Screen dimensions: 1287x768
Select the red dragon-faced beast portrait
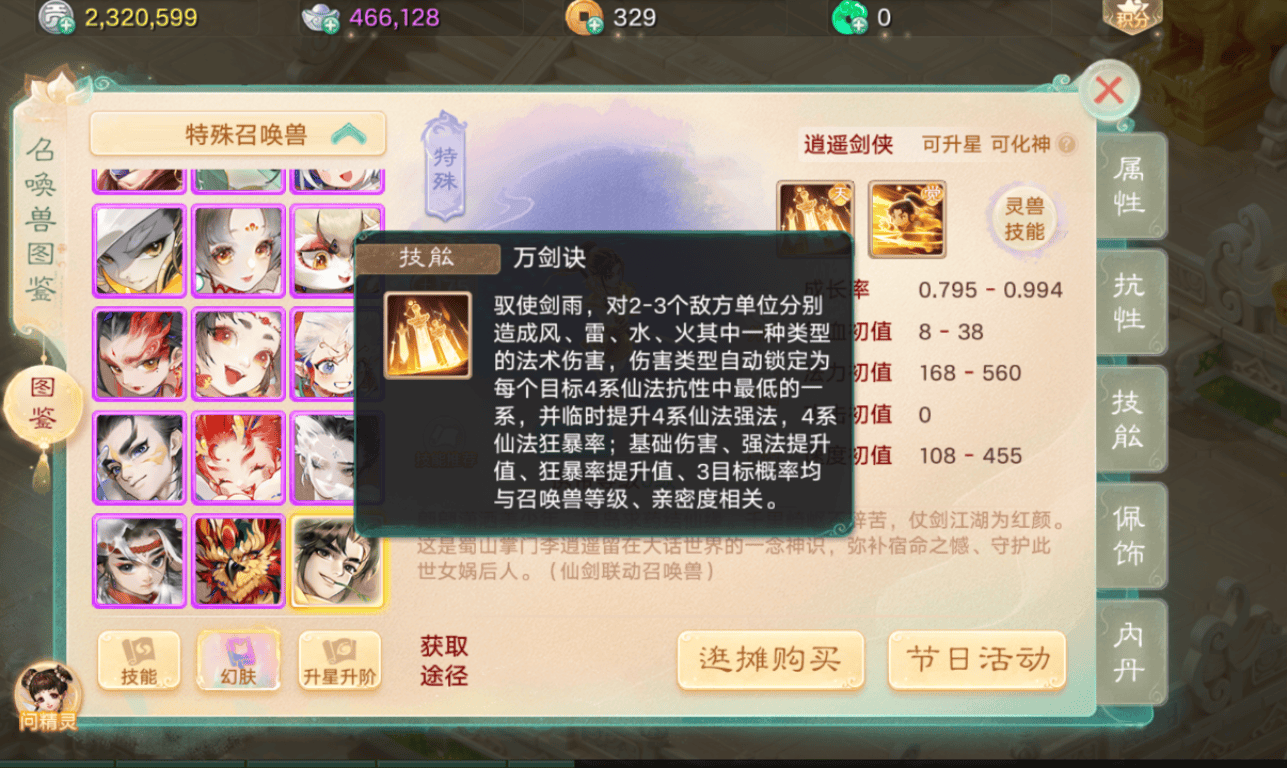239,561
